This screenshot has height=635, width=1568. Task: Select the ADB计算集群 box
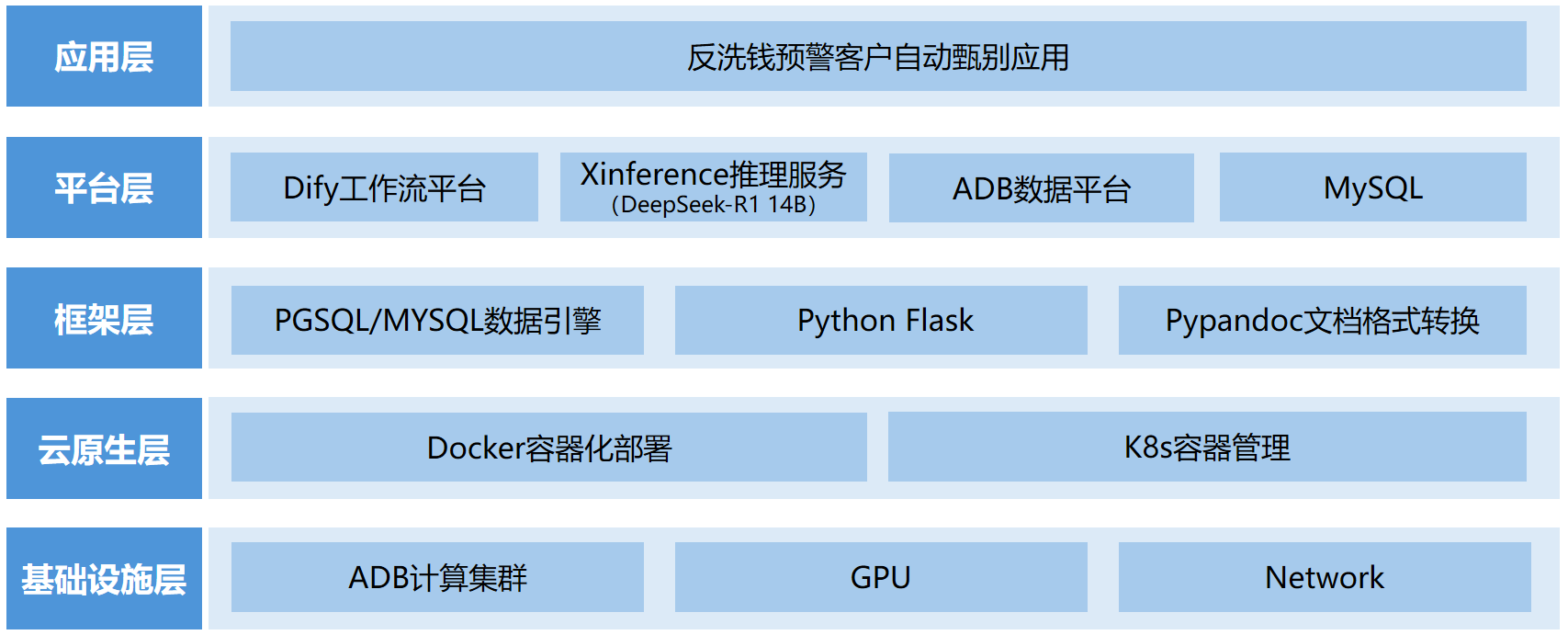tap(437, 577)
